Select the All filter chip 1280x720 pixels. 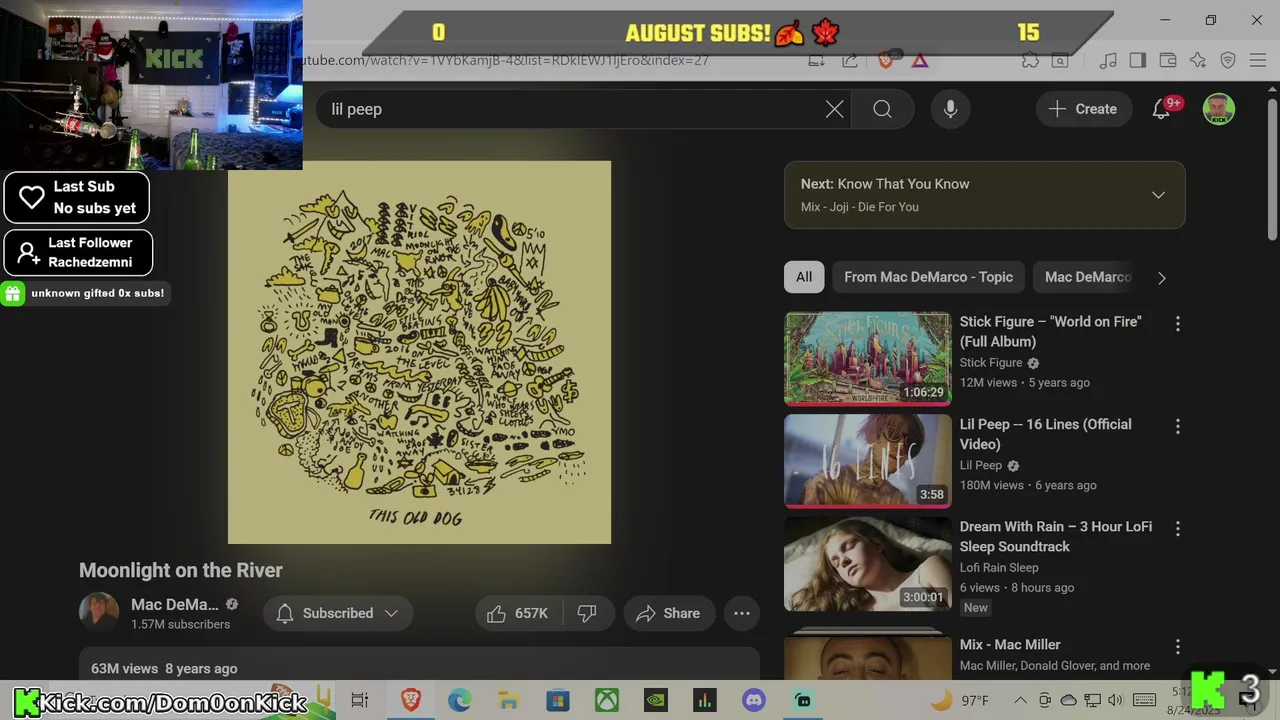(x=804, y=277)
